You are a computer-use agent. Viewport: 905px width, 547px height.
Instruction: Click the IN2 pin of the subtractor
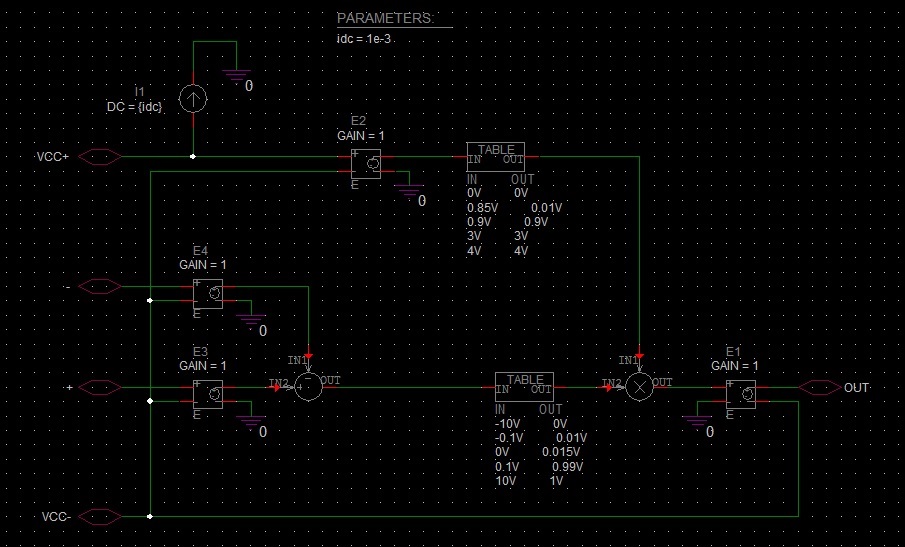pos(277,387)
